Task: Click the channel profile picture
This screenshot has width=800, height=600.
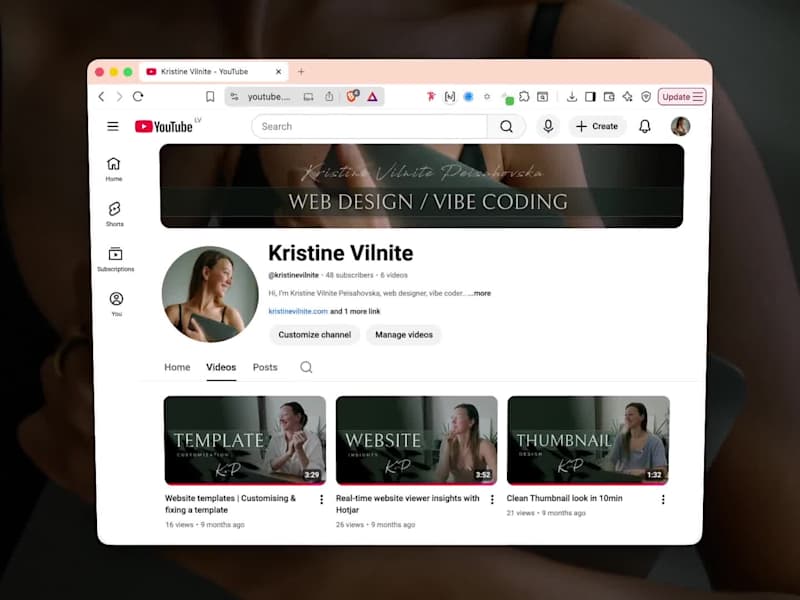Action: click(210, 294)
